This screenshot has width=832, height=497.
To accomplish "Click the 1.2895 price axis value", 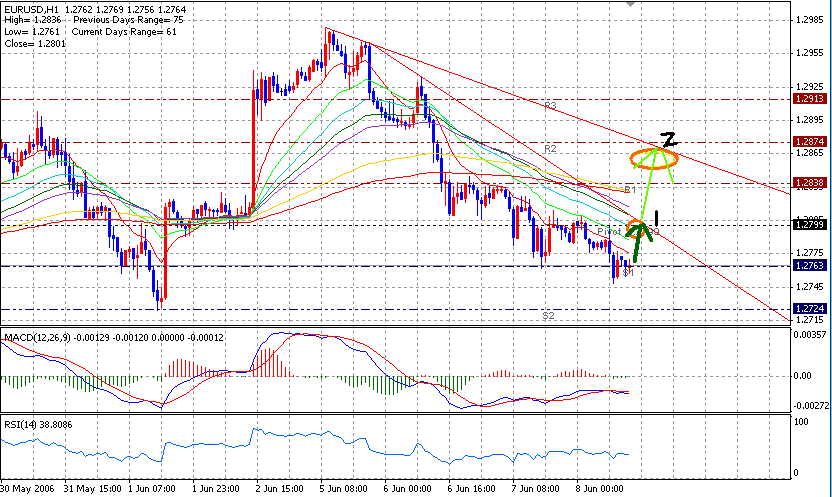I will point(810,120).
